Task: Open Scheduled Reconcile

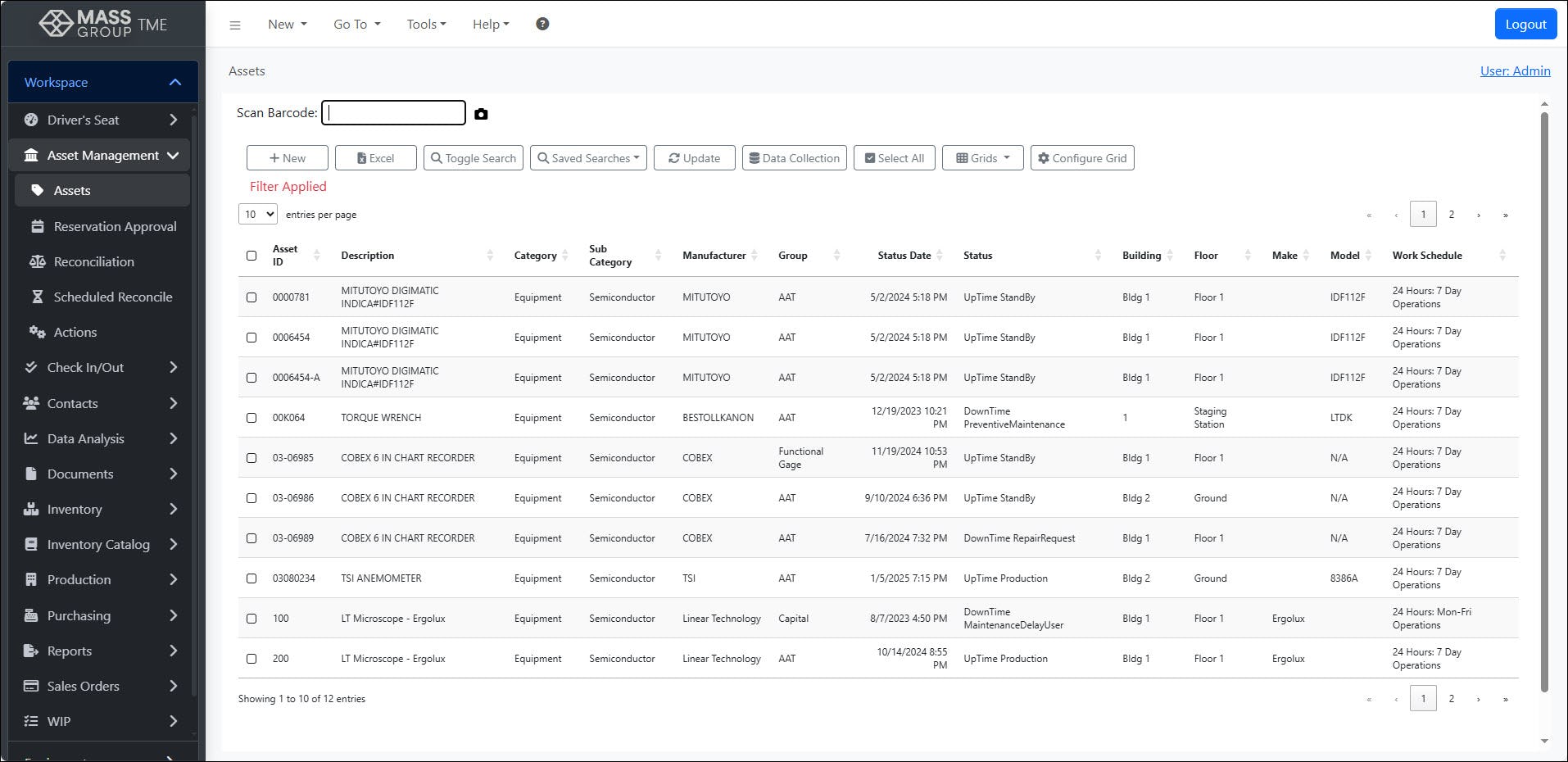Action: [112, 297]
